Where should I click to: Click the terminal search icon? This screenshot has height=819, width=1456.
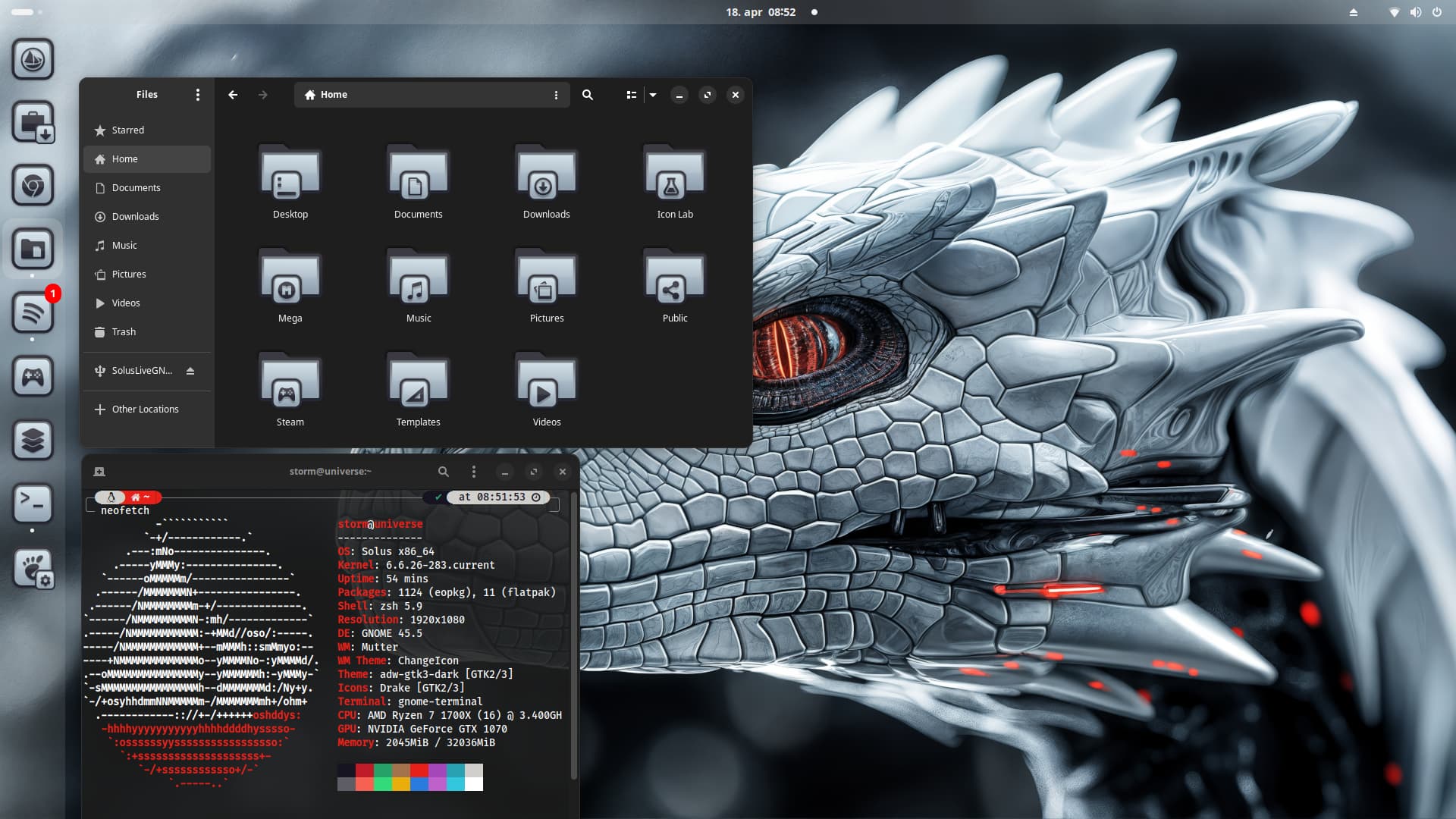[444, 472]
